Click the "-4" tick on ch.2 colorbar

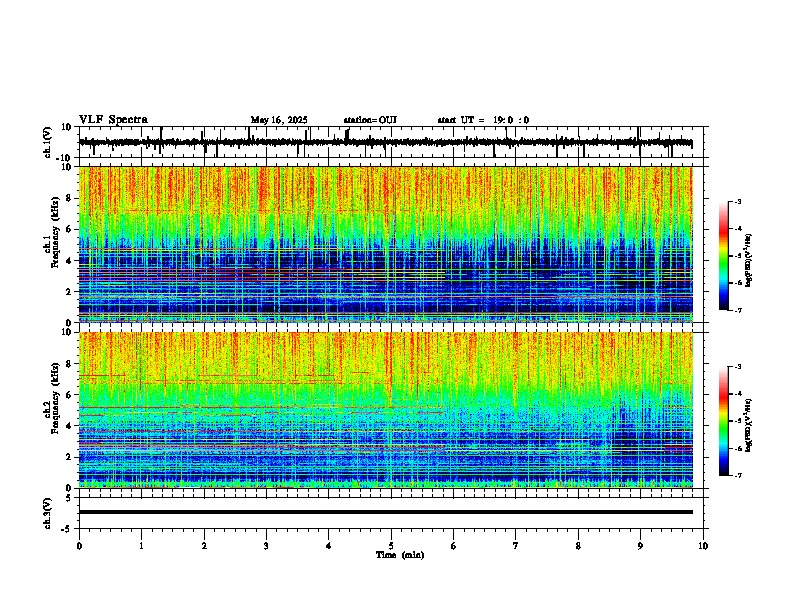737,394
